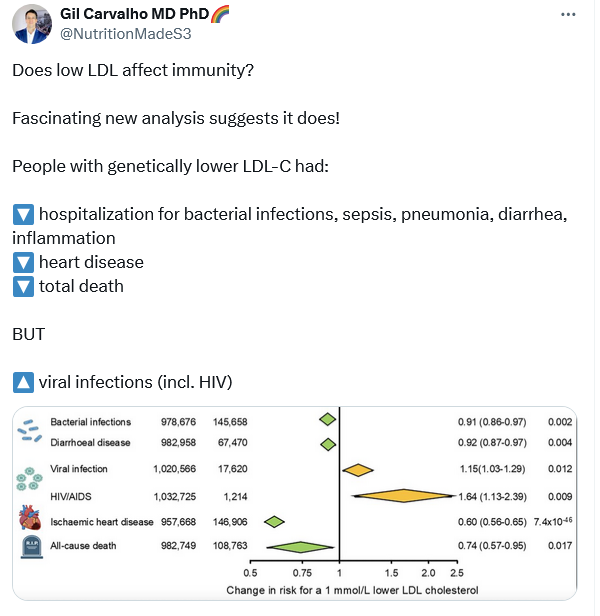This screenshot has width=600, height=616.
Task: Click the down-arrow emoji before 'hospitalization'
Action: pyautogui.click(x=23, y=214)
